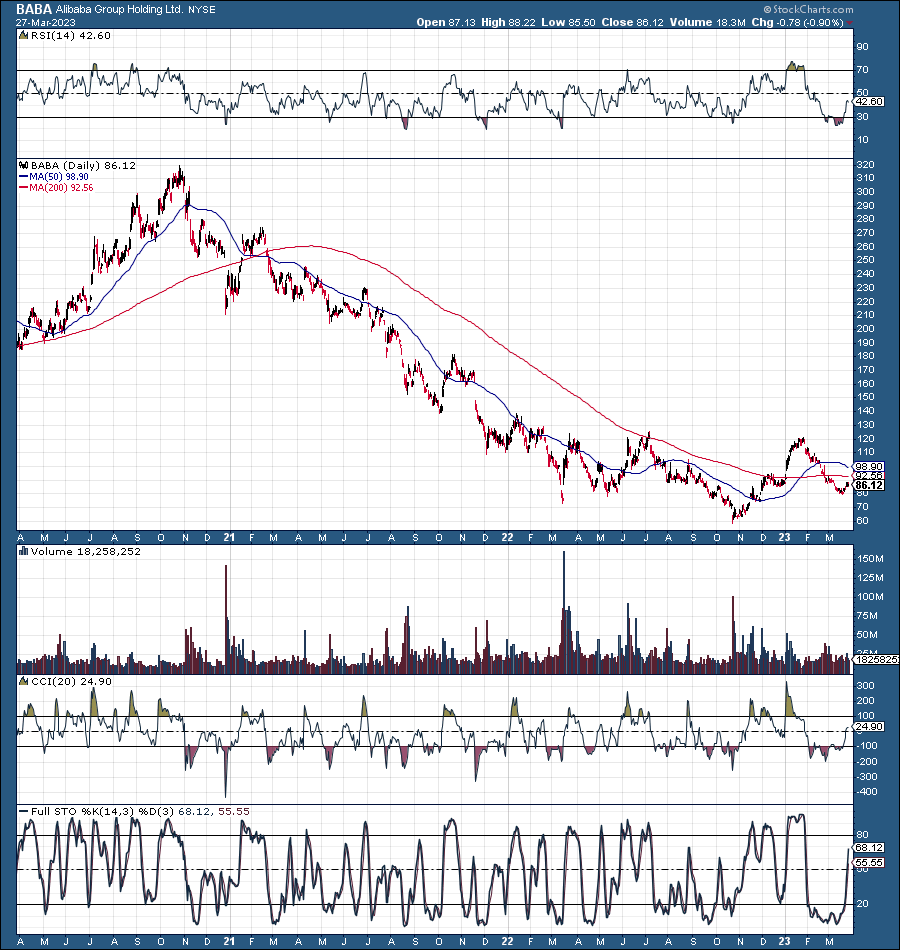This screenshot has width=900, height=950.
Task: Click the BABA ticker symbol title
Action: (34, 9)
